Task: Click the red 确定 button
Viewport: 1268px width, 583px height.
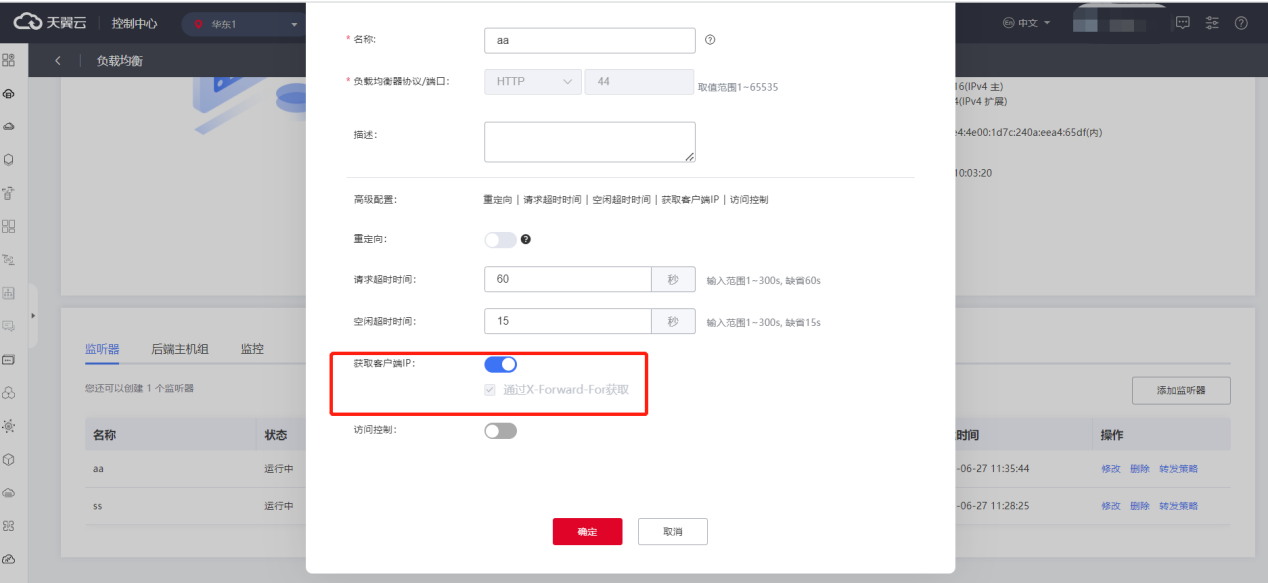Action: coord(587,532)
